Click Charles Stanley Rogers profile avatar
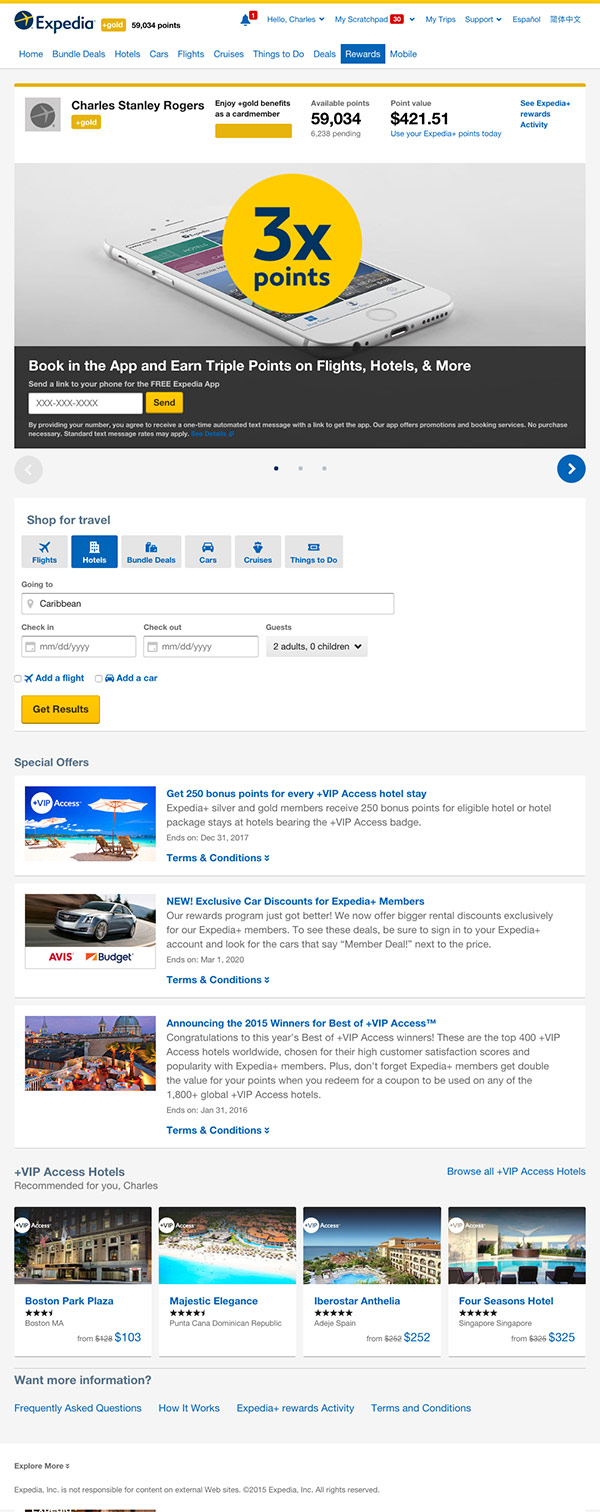The height and width of the screenshot is (1512, 600). click(x=41, y=116)
